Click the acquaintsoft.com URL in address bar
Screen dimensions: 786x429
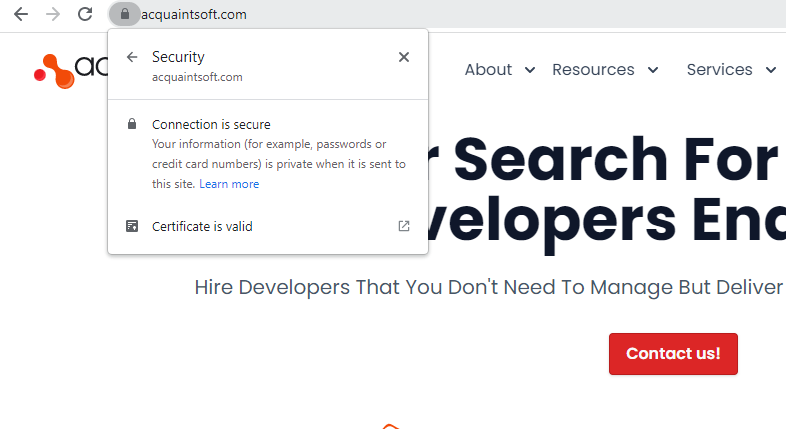tap(195, 14)
